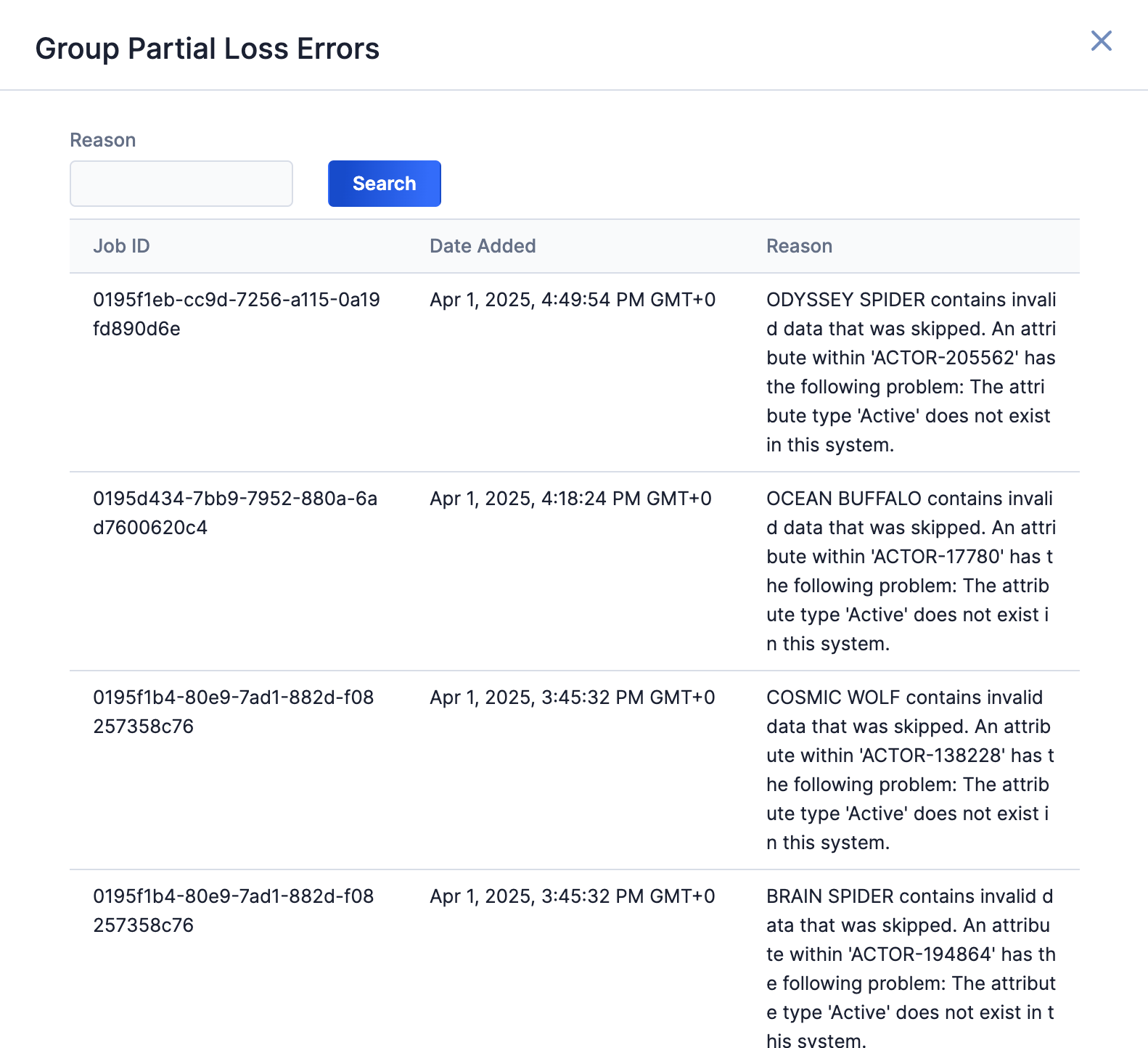Select job ID starting with 0195f1eb-cc9d
The width and height of the screenshot is (1148, 1048).
236,314
